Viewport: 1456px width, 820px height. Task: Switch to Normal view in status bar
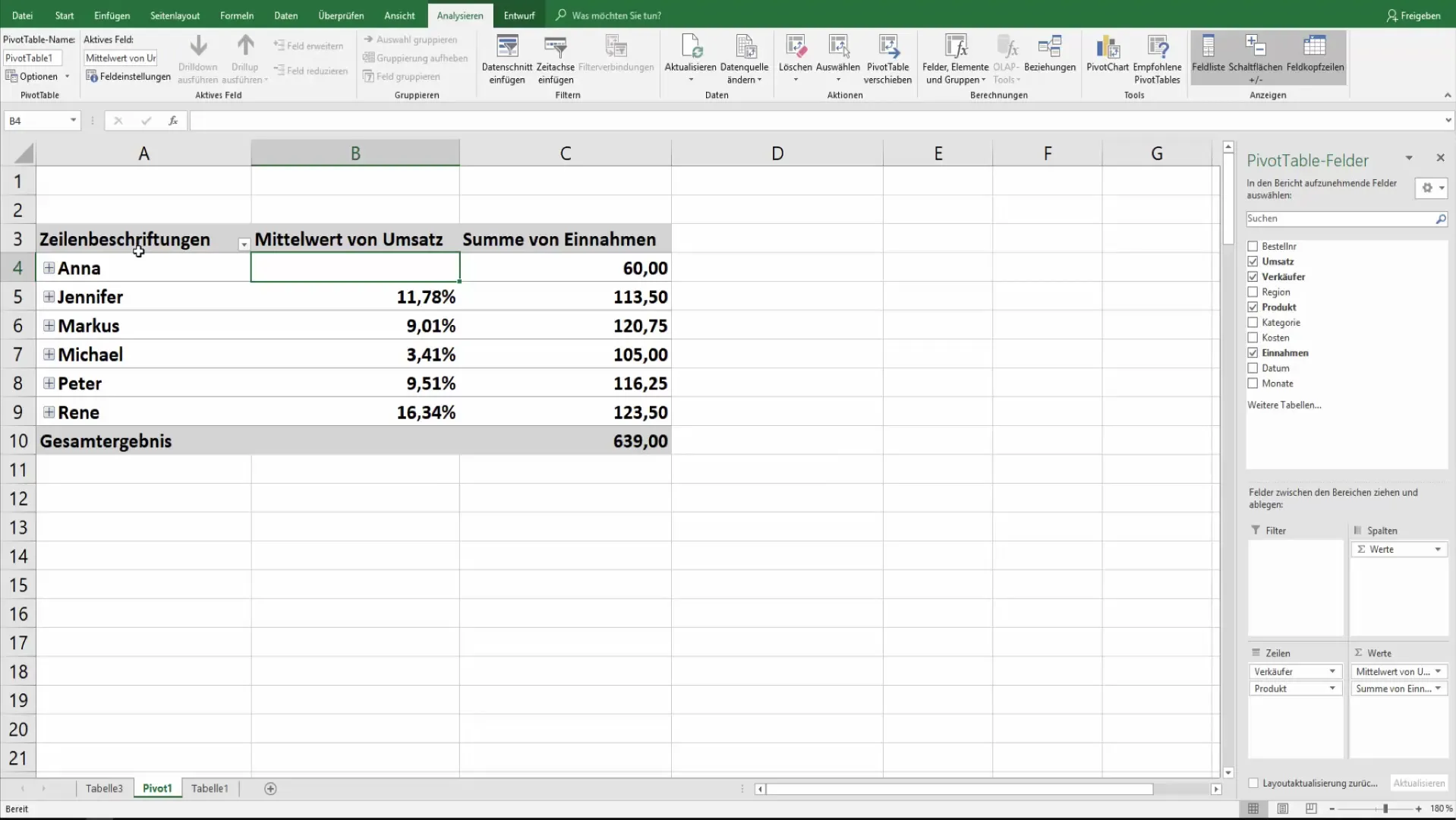[1253, 809]
